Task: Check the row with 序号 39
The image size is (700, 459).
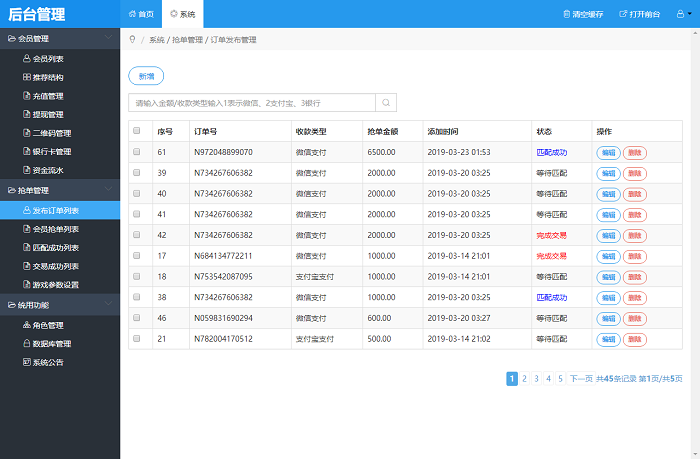Action: tap(137, 172)
